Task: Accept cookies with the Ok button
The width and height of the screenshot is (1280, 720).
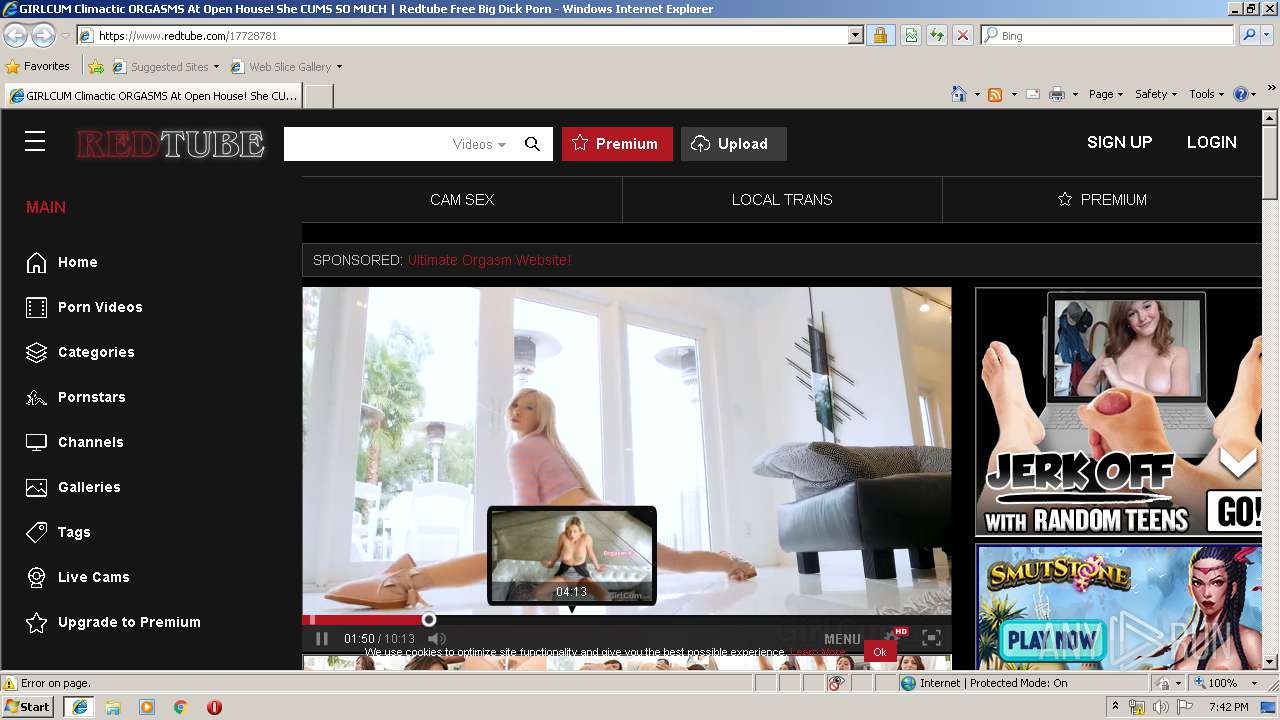Action: (x=880, y=652)
